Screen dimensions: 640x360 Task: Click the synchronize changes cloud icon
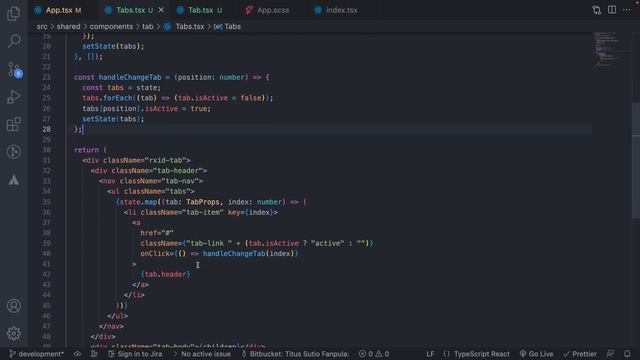(77, 354)
